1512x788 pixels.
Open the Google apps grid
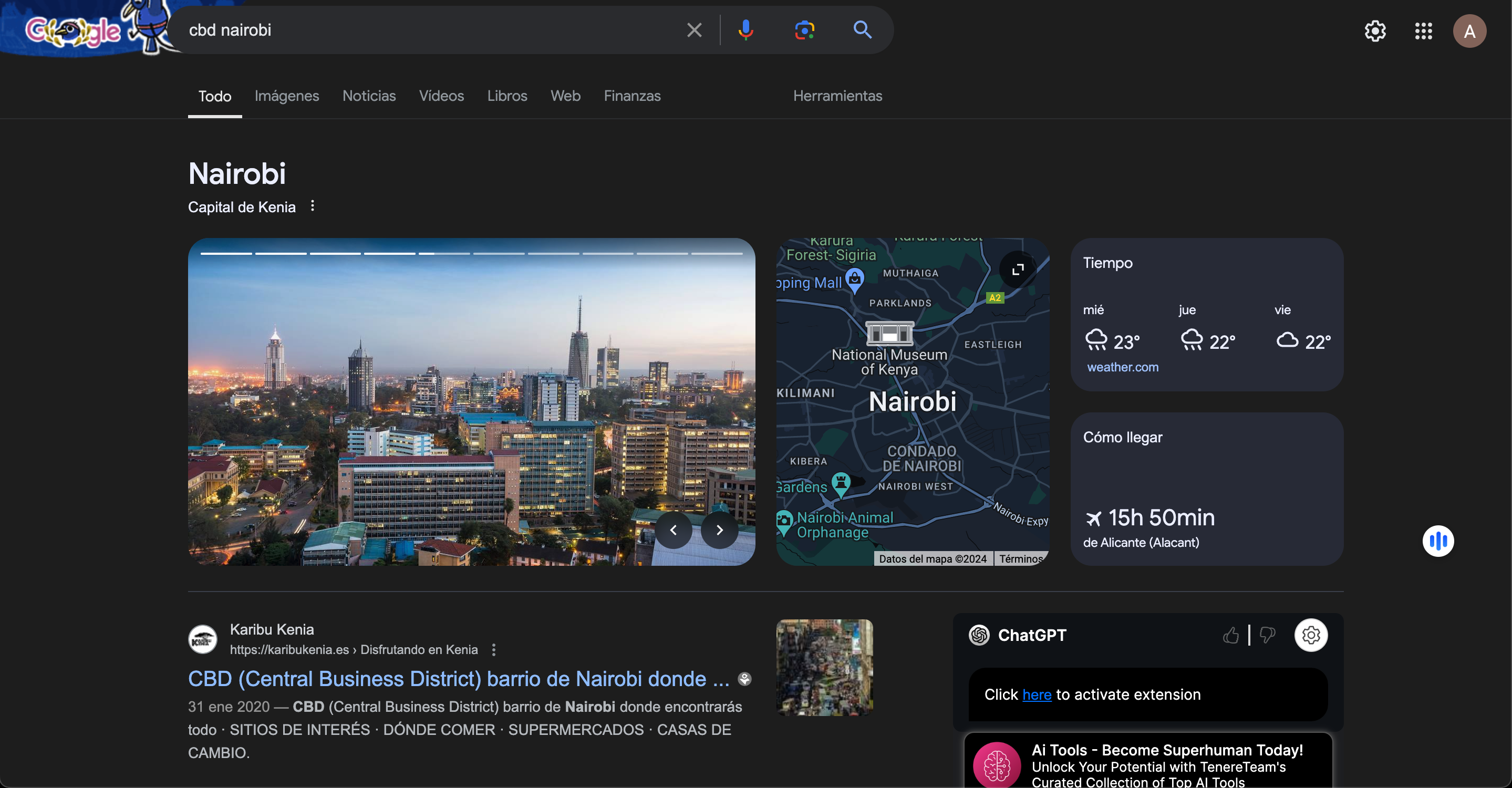click(1423, 31)
